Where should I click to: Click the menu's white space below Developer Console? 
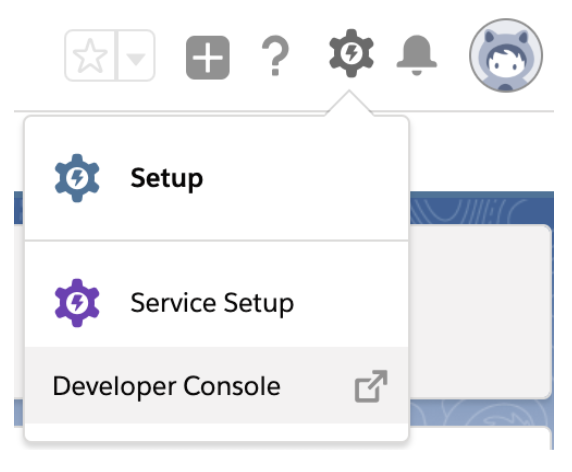(x=216, y=432)
